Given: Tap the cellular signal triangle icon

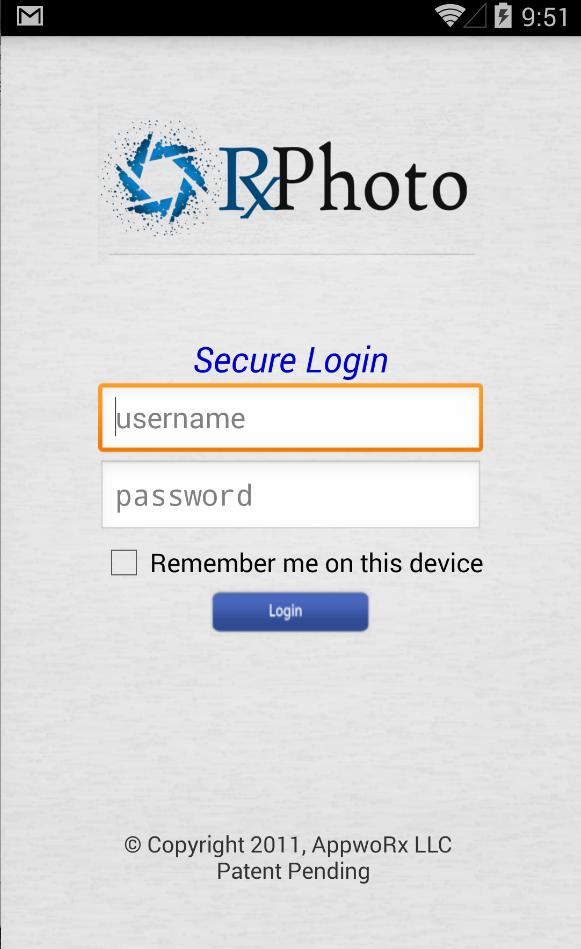Looking at the screenshot, I should 476,16.
